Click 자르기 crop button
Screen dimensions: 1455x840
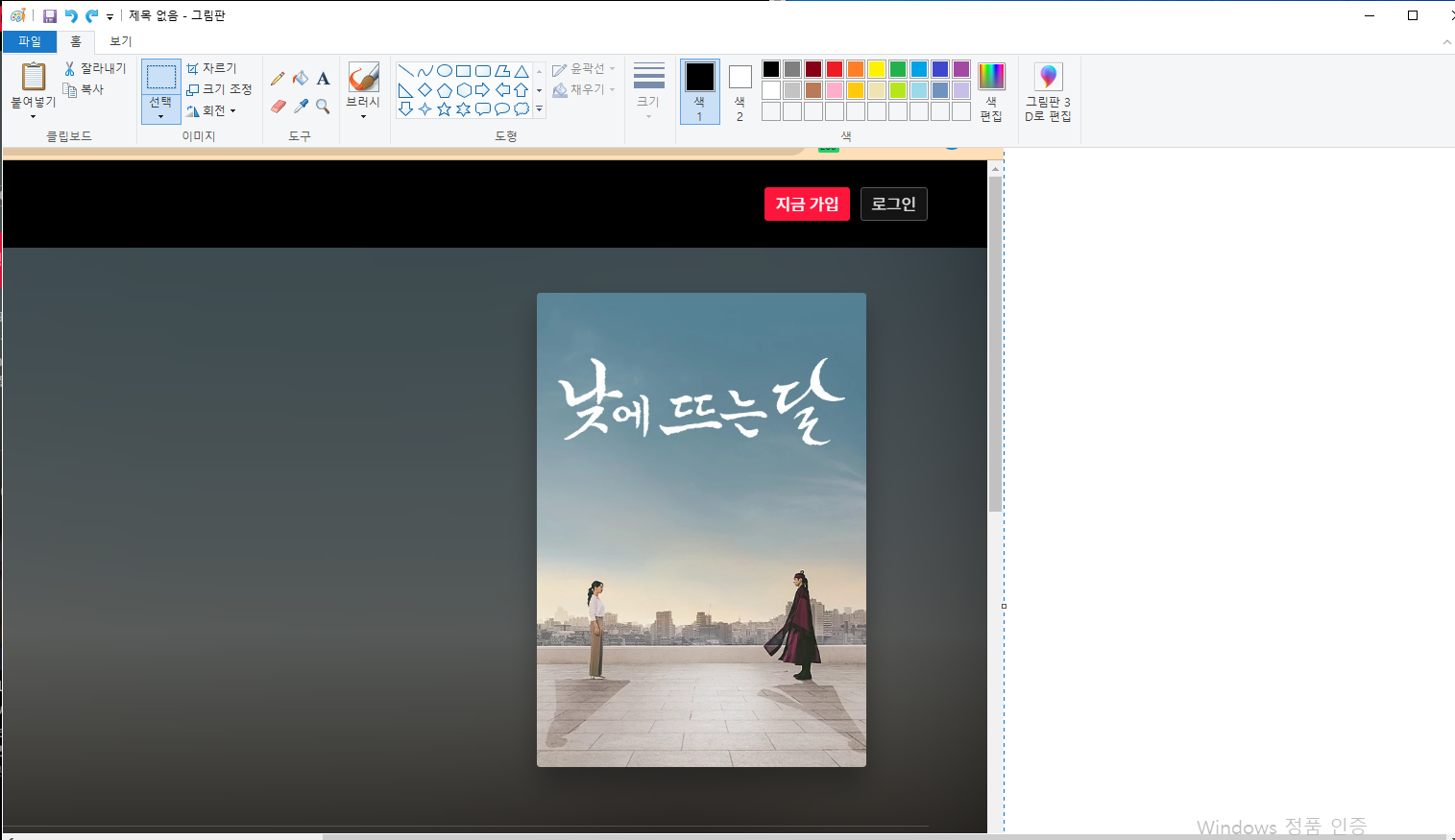211,68
